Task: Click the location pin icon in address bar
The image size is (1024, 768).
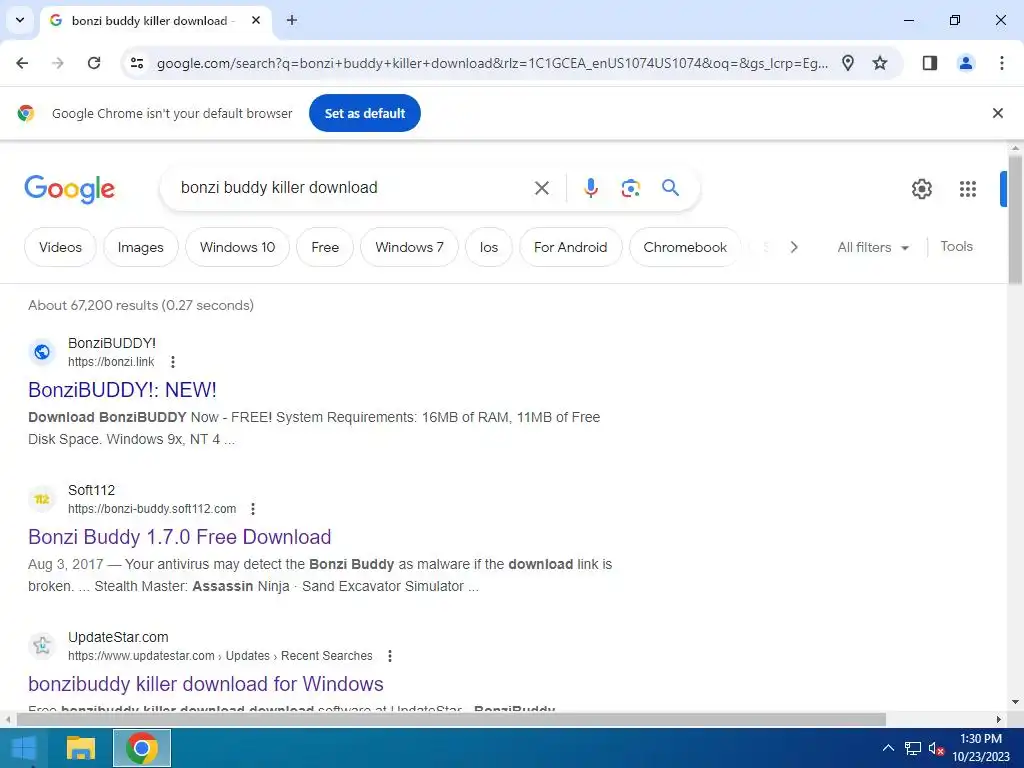Action: [x=848, y=63]
